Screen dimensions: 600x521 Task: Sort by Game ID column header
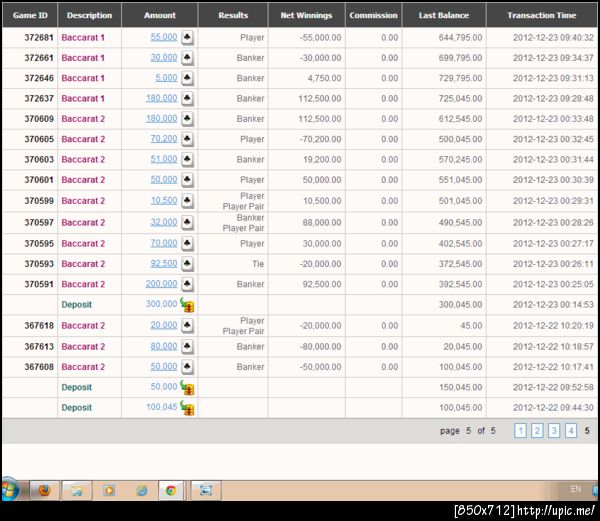point(30,15)
